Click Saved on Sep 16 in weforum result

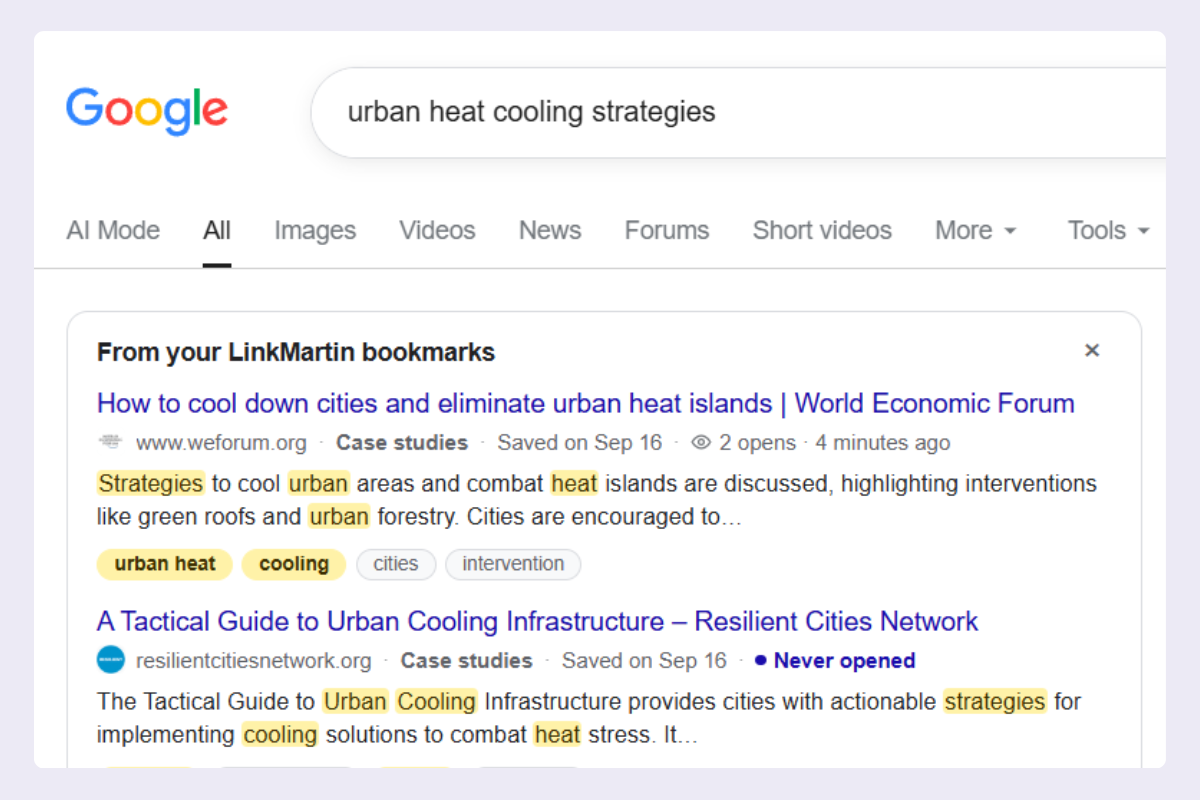tap(580, 442)
